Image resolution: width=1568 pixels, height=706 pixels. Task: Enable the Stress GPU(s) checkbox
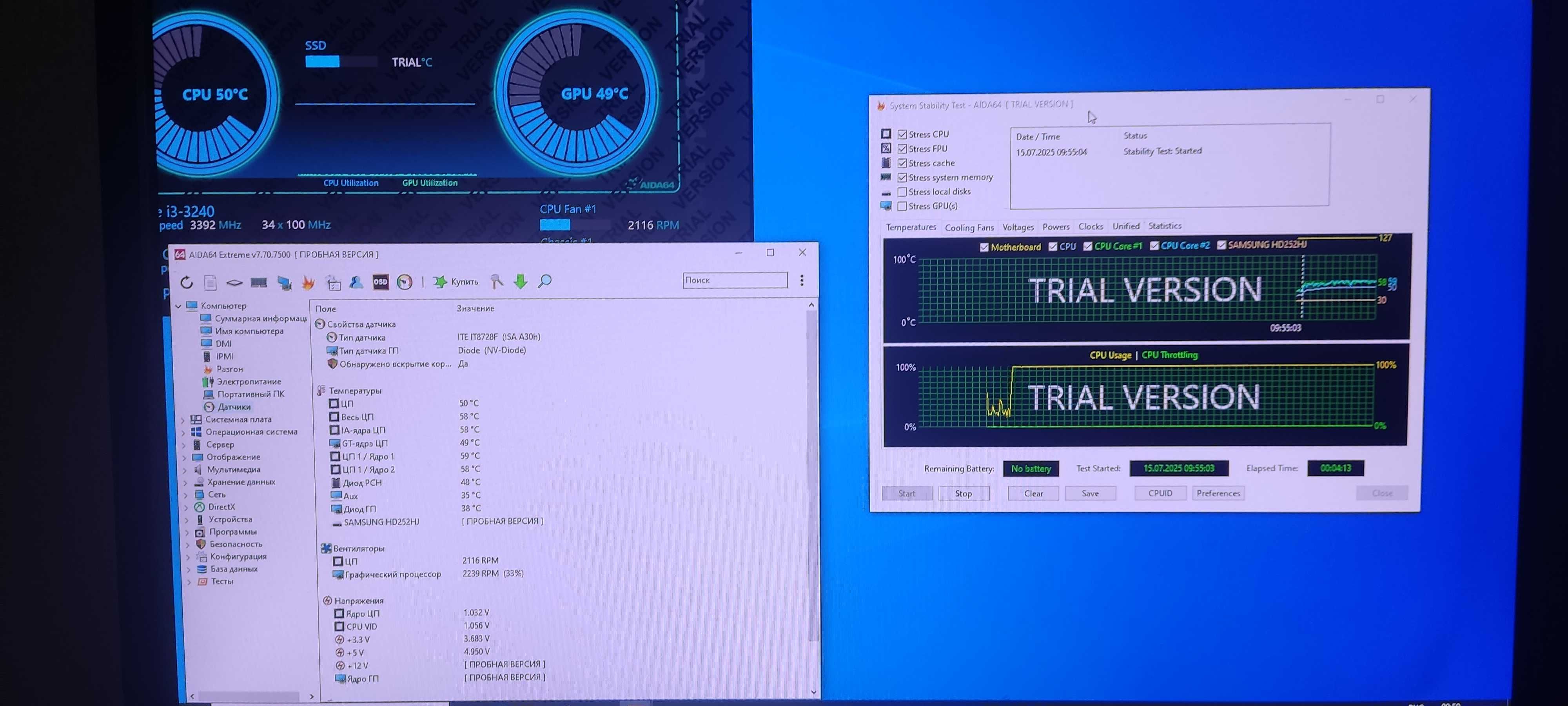902,206
